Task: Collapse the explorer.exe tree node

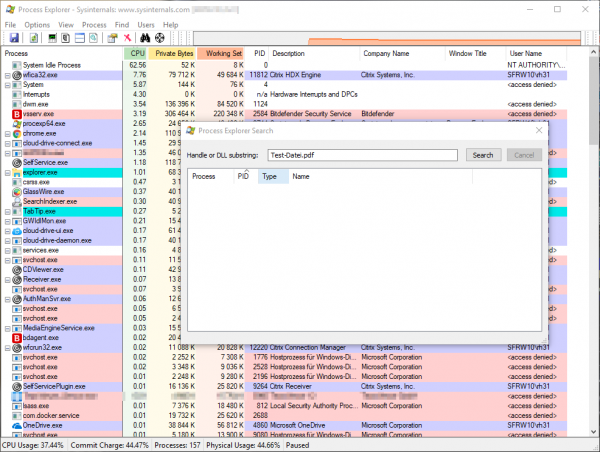Action: point(7,173)
